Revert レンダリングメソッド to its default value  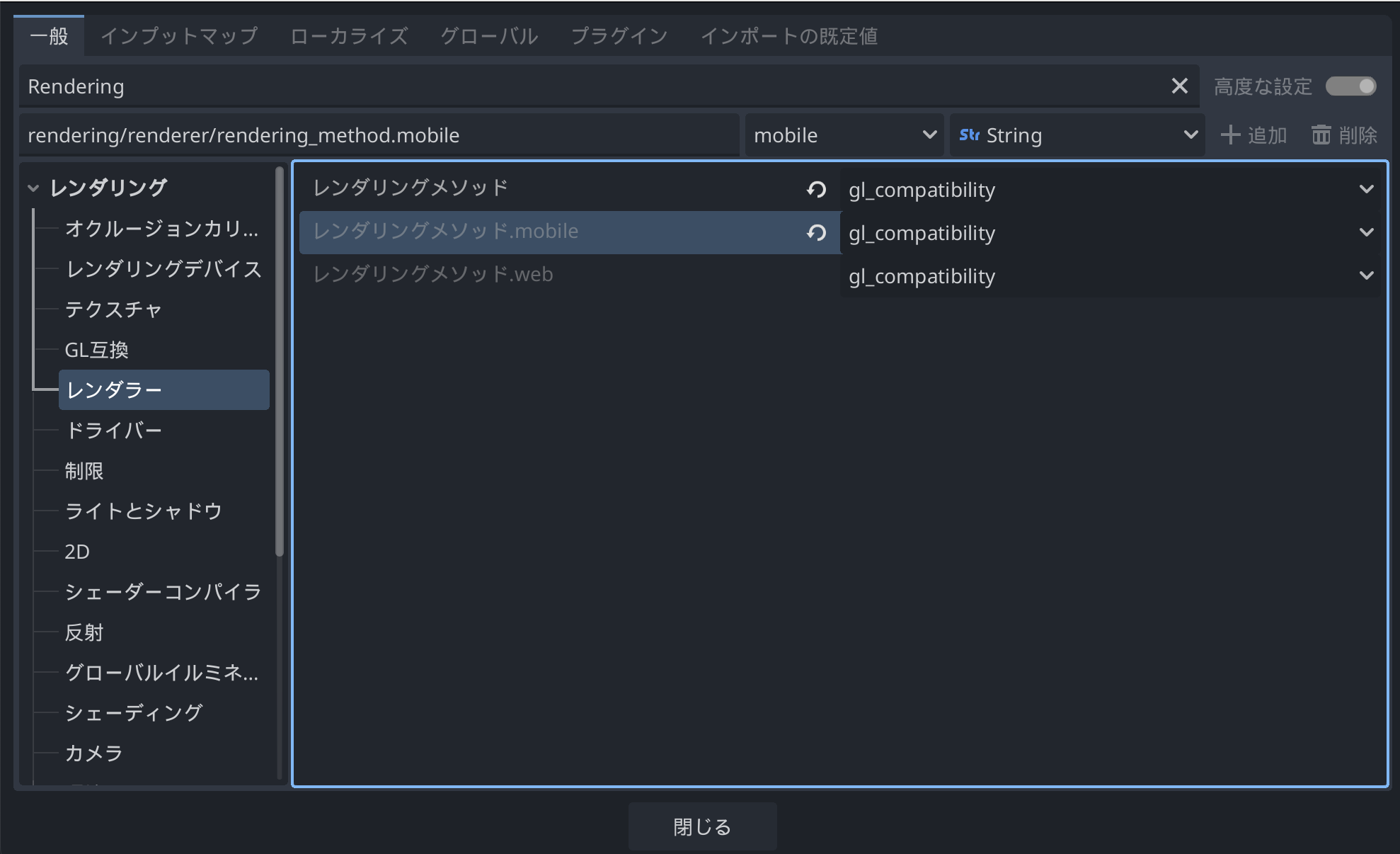(815, 189)
